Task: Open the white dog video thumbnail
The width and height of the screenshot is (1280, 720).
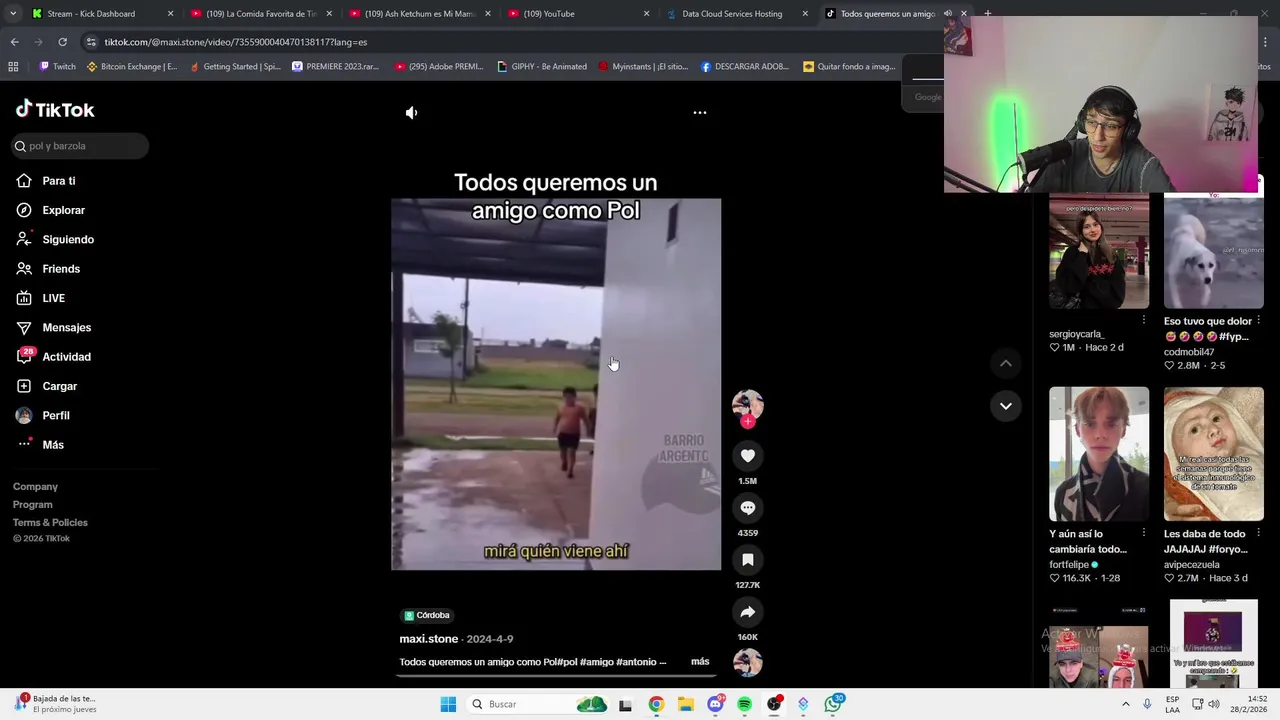Action: pyautogui.click(x=1214, y=251)
